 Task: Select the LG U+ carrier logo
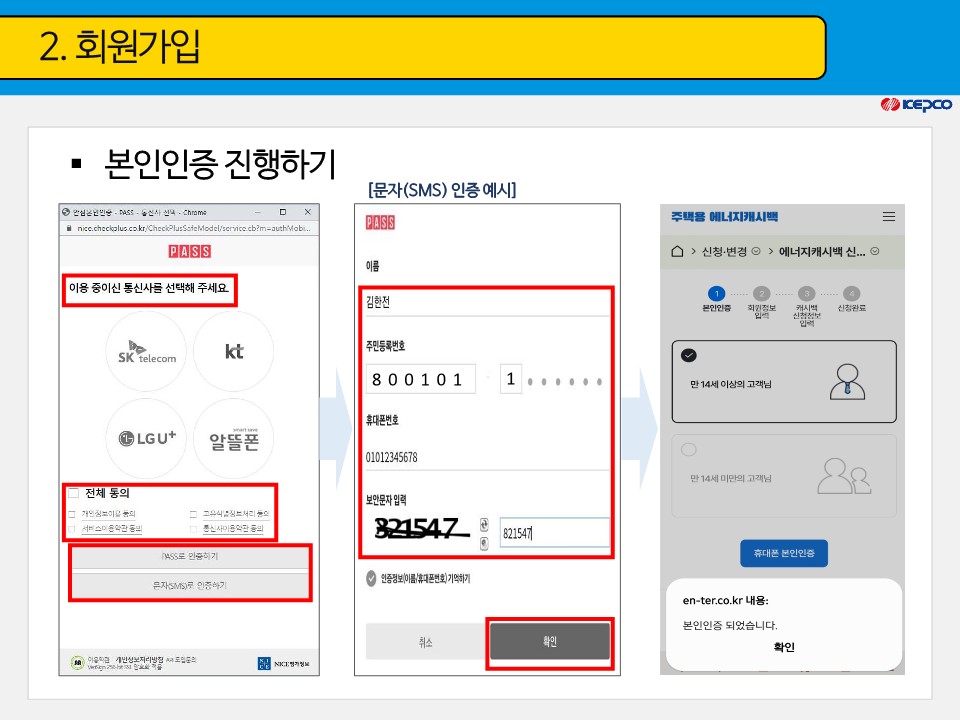(x=146, y=437)
